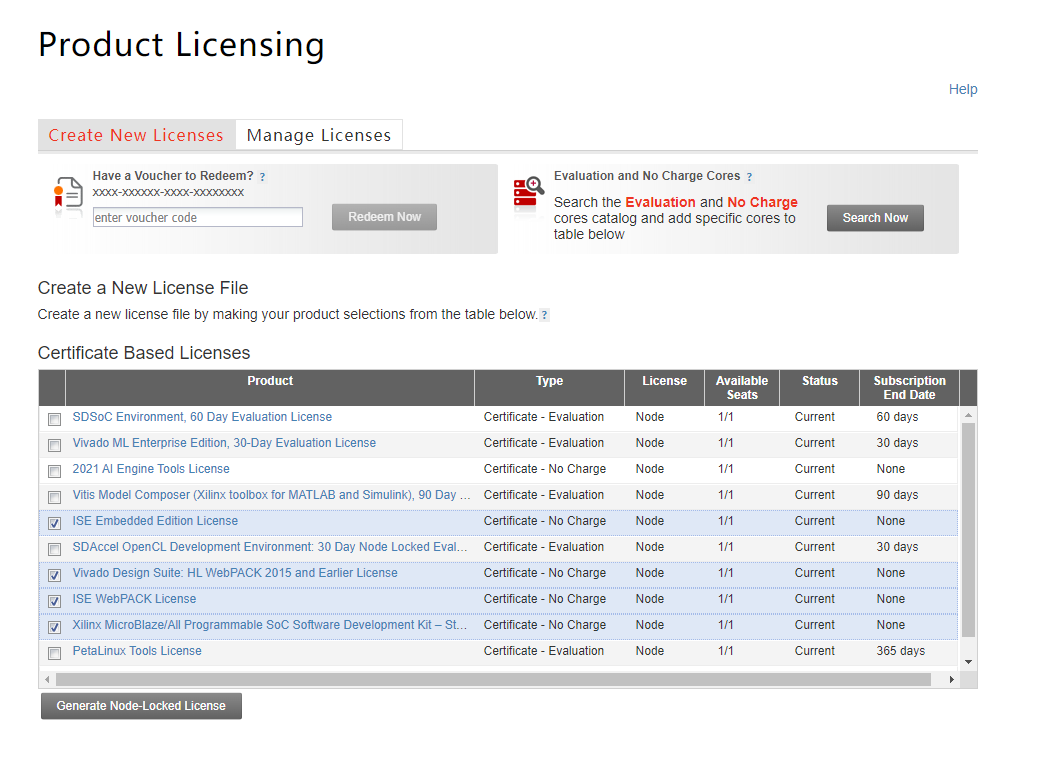
Task: Select the Create New Licenses tab
Action: [x=136, y=134]
